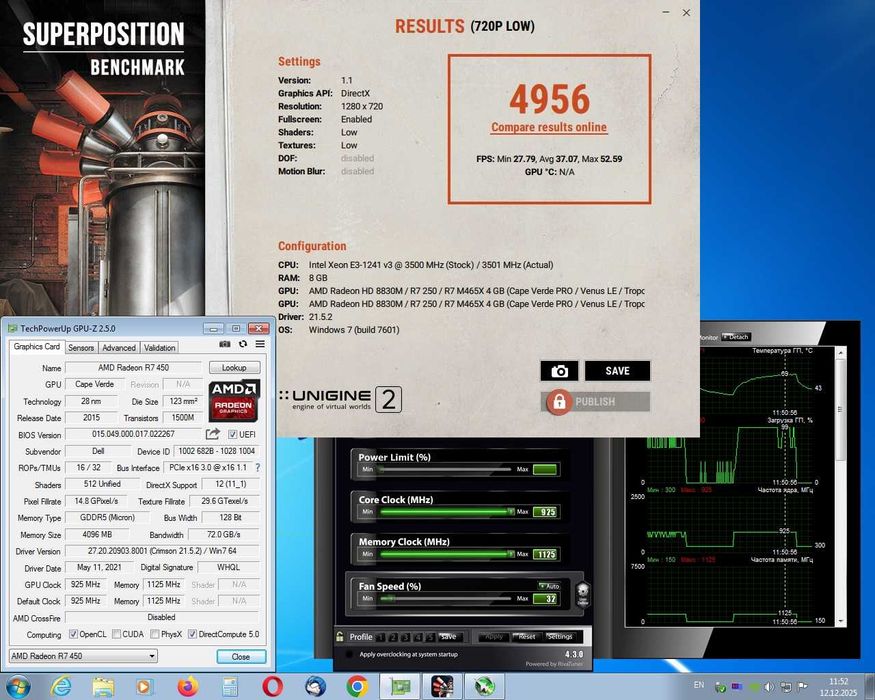The width and height of the screenshot is (875, 700).
Task: Click the volume speaker tray icon
Action: pos(769,687)
